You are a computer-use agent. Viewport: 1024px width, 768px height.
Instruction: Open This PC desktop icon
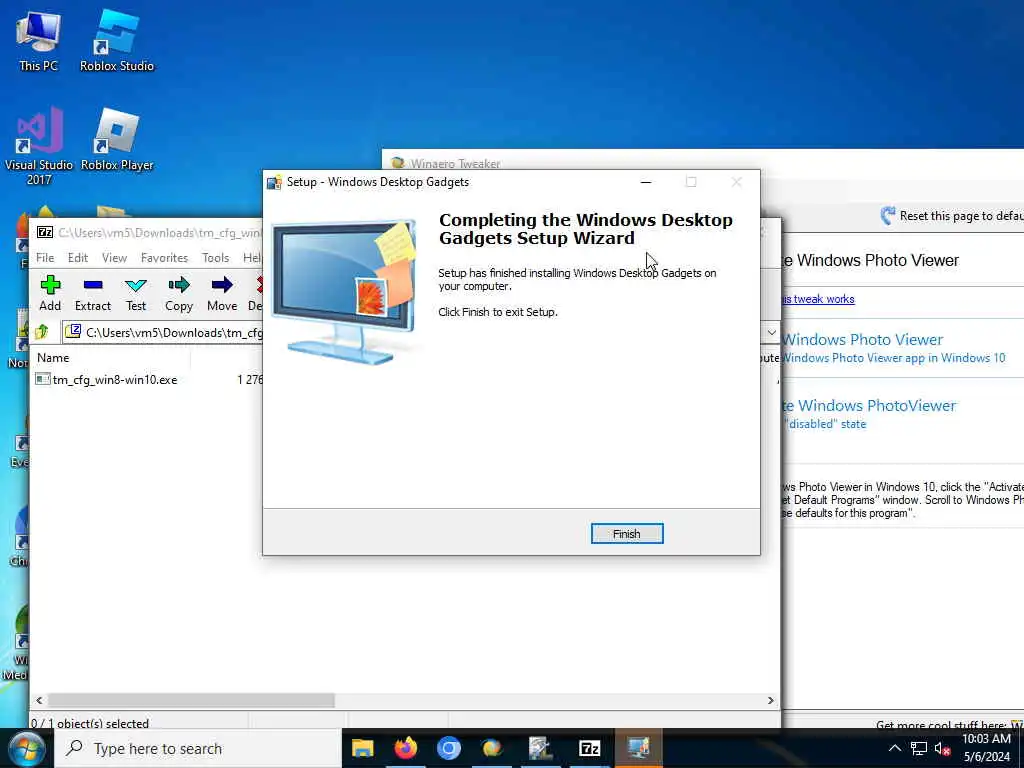click(38, 40)
